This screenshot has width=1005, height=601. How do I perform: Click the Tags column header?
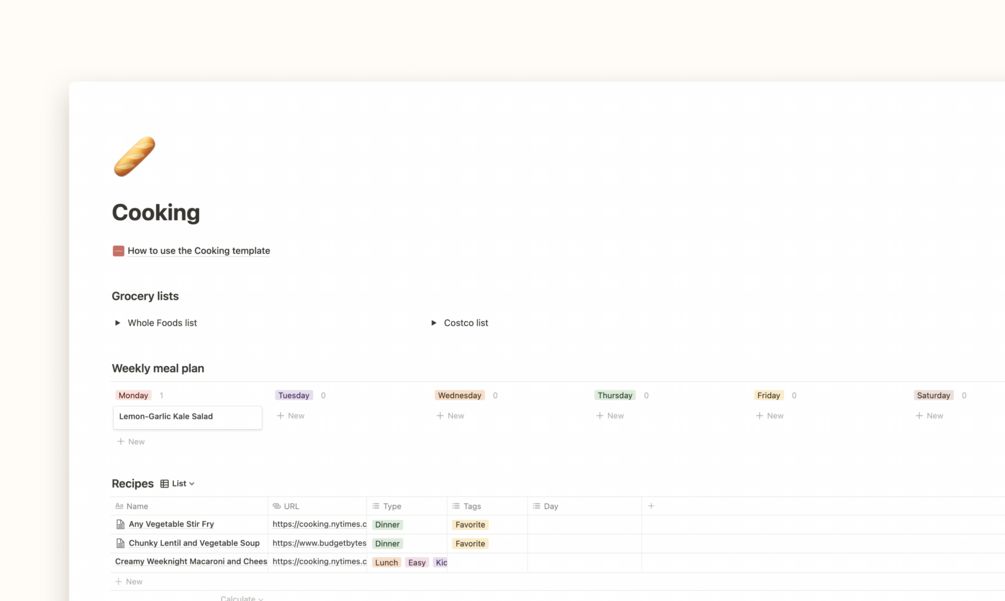pyautogui.click(x=487, y=506)
